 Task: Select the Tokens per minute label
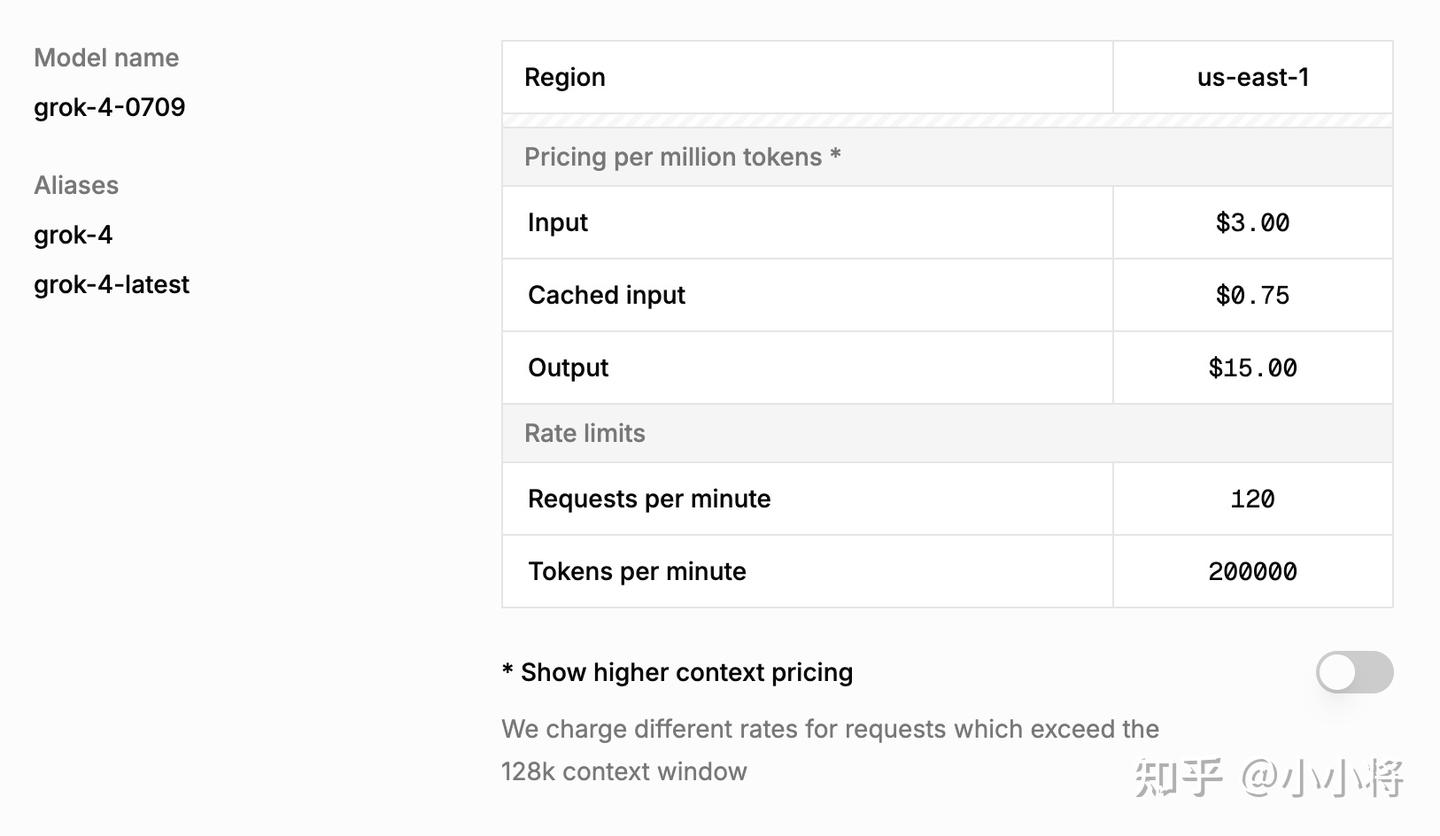[637, 571]
